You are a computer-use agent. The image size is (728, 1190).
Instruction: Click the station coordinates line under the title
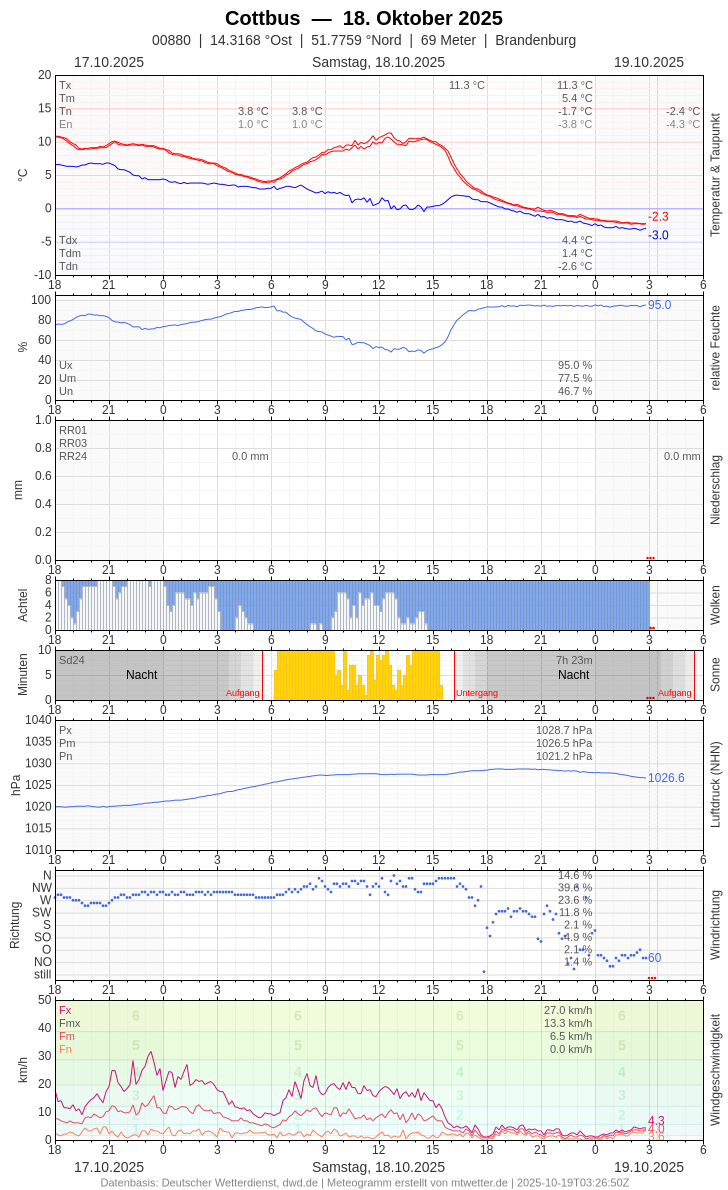364,40
